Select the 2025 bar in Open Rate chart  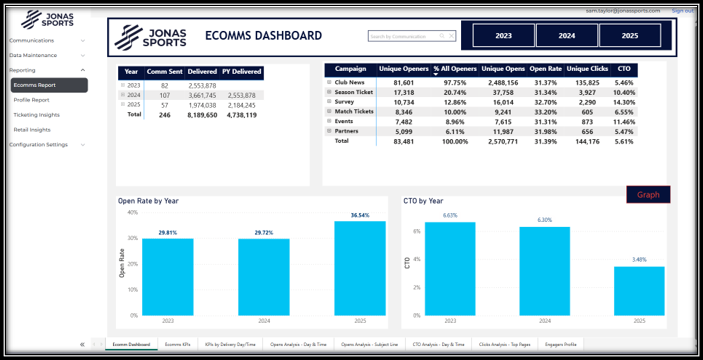click(x=360, y=268)
